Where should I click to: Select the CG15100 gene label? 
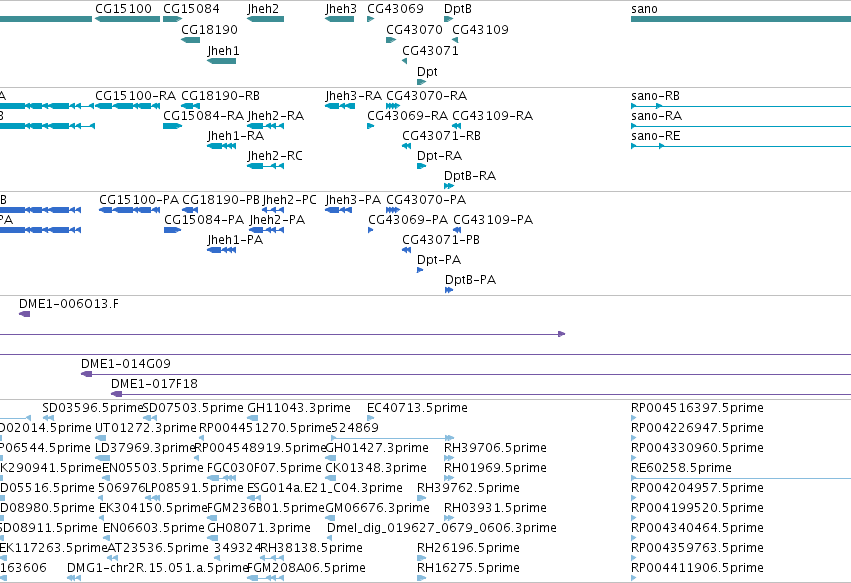click(x=123, y=9)
